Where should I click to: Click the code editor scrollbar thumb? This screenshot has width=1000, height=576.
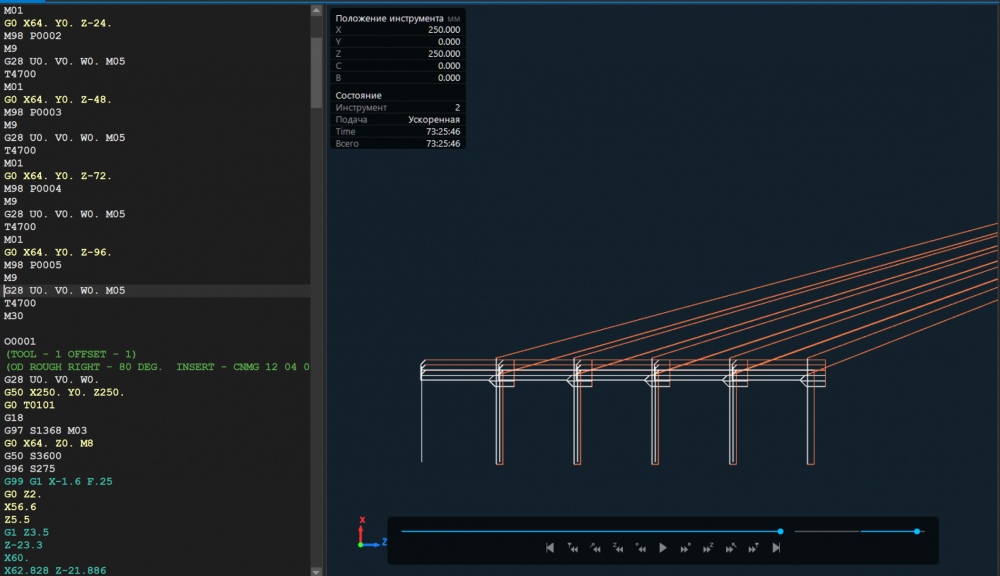click(316, 73)
